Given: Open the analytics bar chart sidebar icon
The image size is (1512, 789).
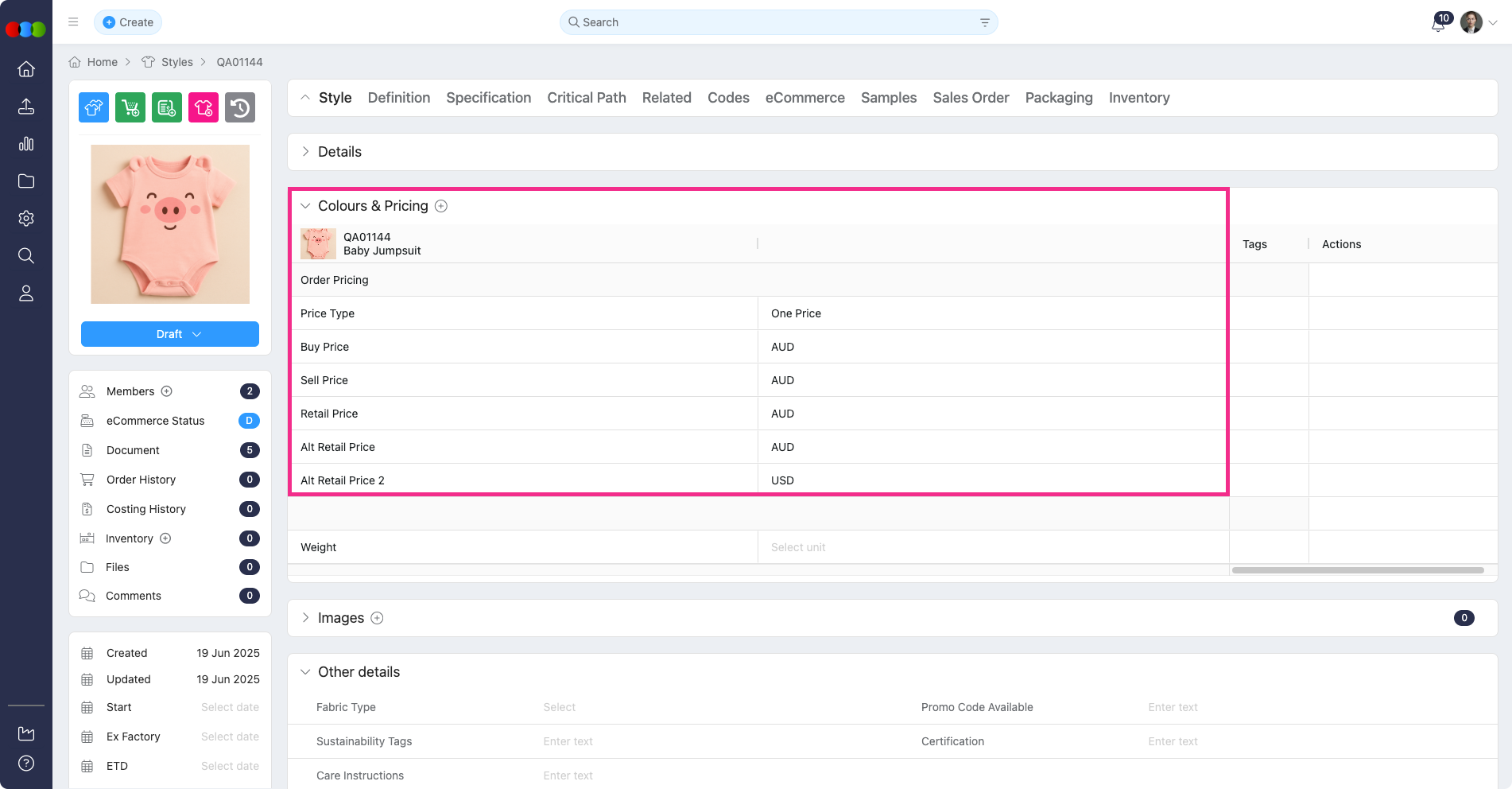Looking at the screenshot, I should coord(26,144).
